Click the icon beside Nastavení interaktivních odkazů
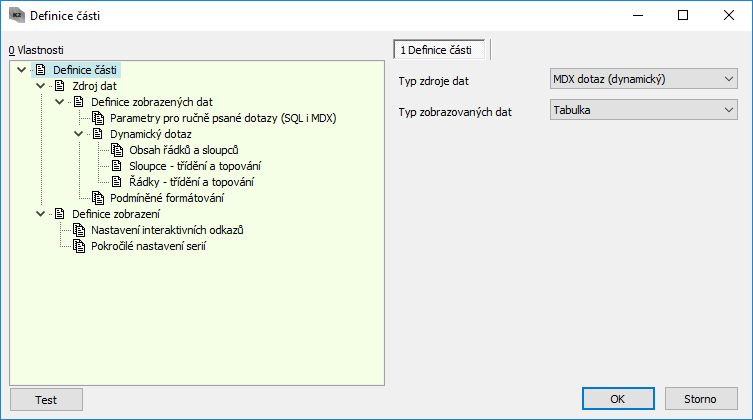Viewport: 753px width, 420px height. [x=79, y=230]
